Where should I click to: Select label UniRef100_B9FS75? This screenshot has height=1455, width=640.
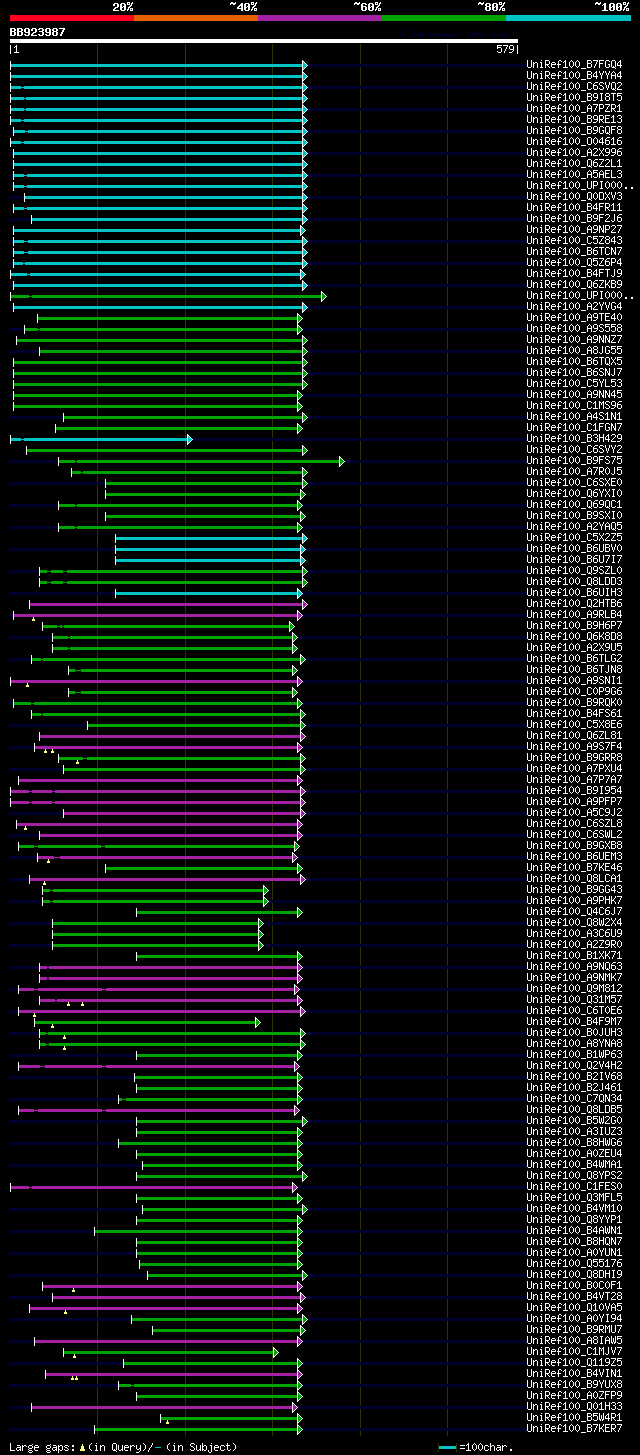tap(574, 461)
